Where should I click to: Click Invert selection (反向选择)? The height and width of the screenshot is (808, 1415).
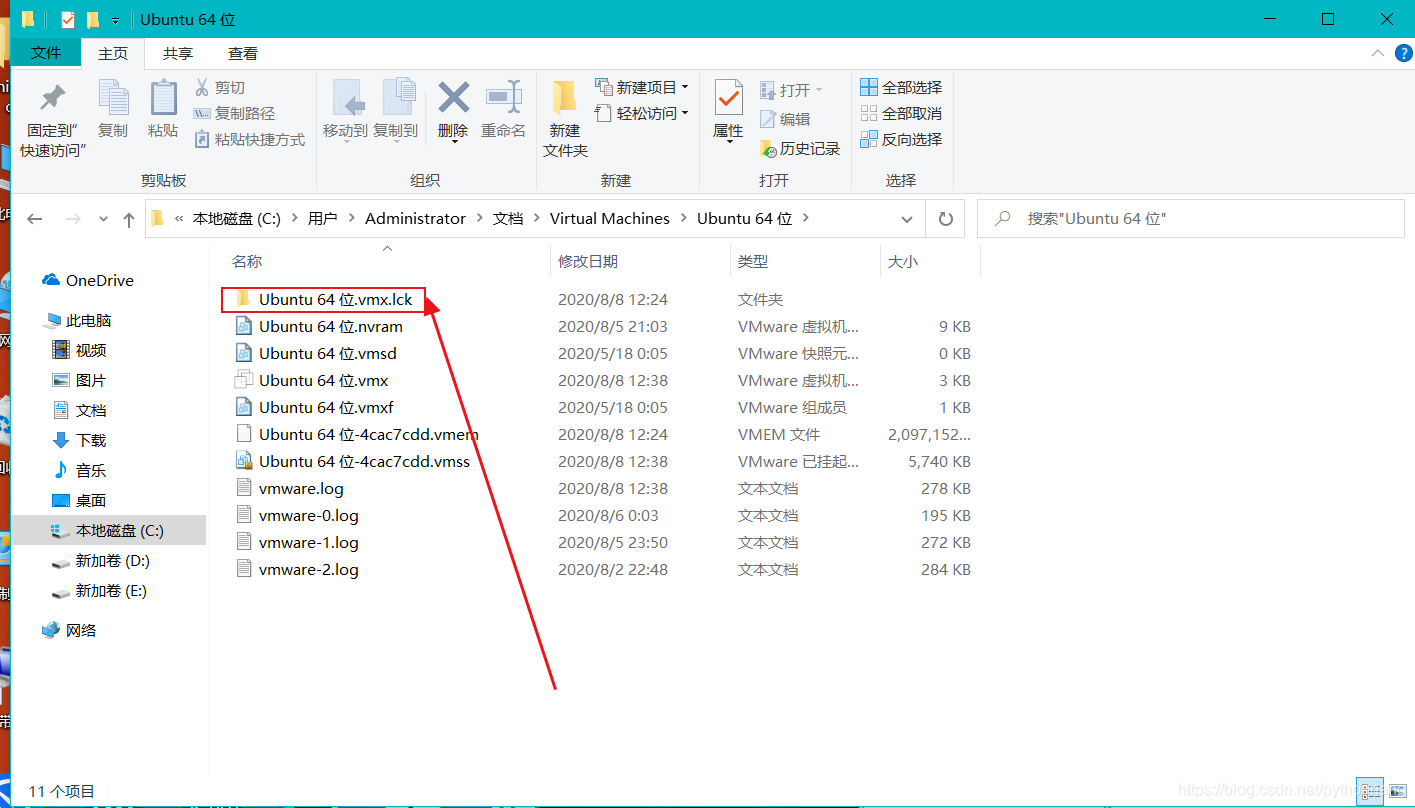click(901, 140)
